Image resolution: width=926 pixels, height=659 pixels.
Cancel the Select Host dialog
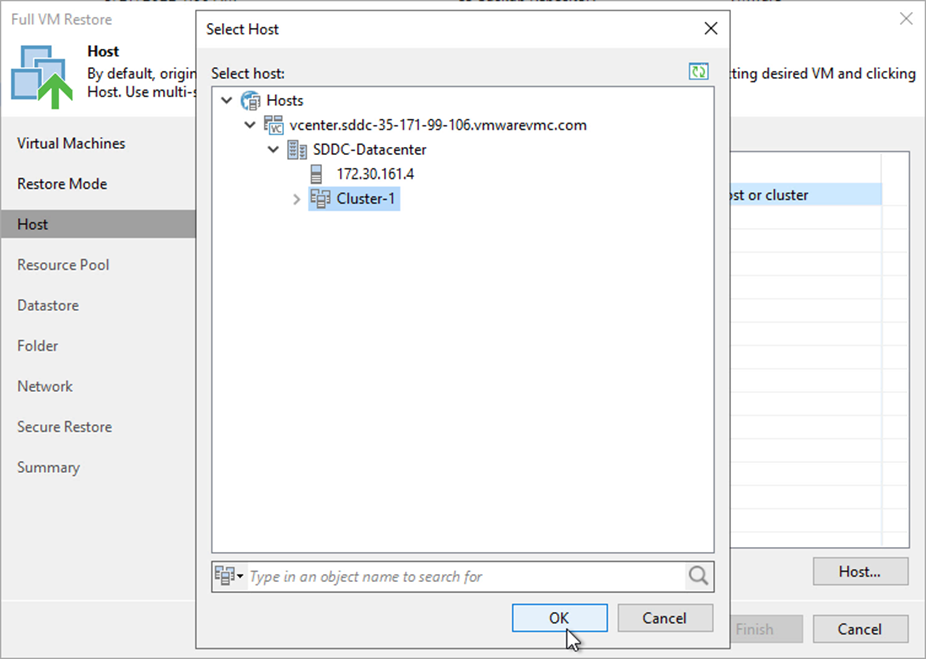pyautogui.click(x=665, y=618)
